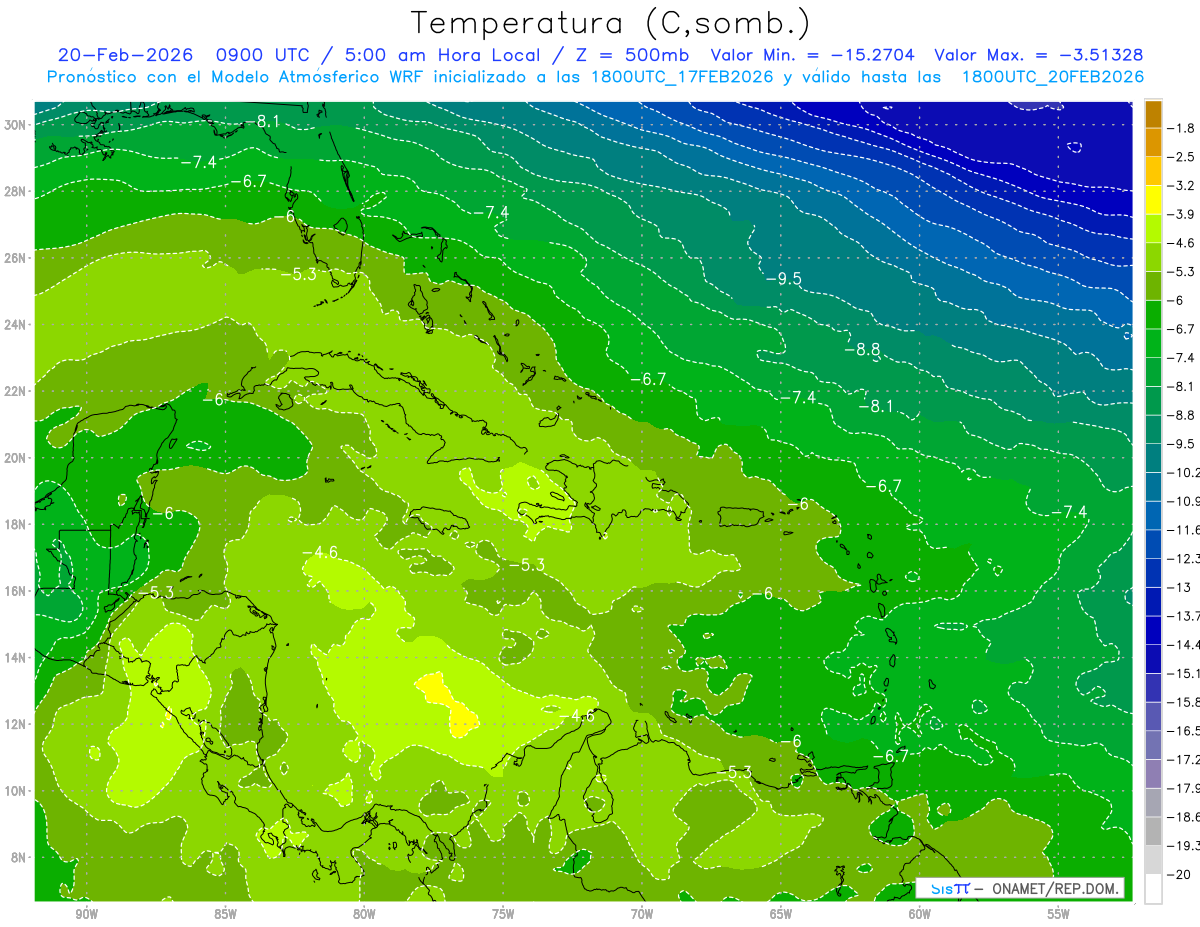Click the '-15.8' color bar label
The image size is (1200, 927).
coord(1183,702)
